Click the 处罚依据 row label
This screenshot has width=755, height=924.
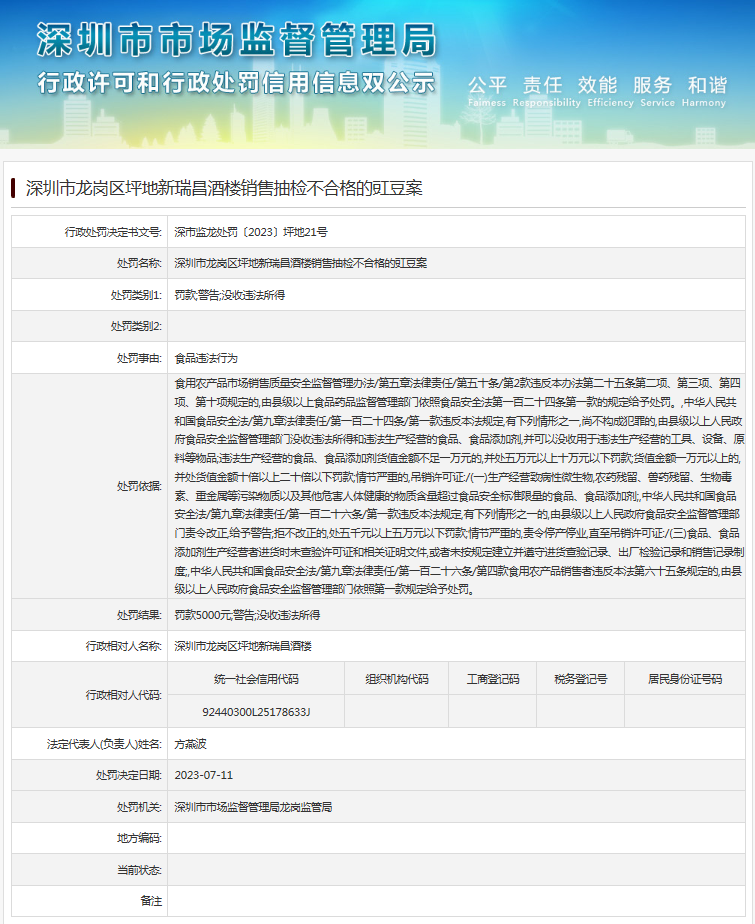(139, 486)
